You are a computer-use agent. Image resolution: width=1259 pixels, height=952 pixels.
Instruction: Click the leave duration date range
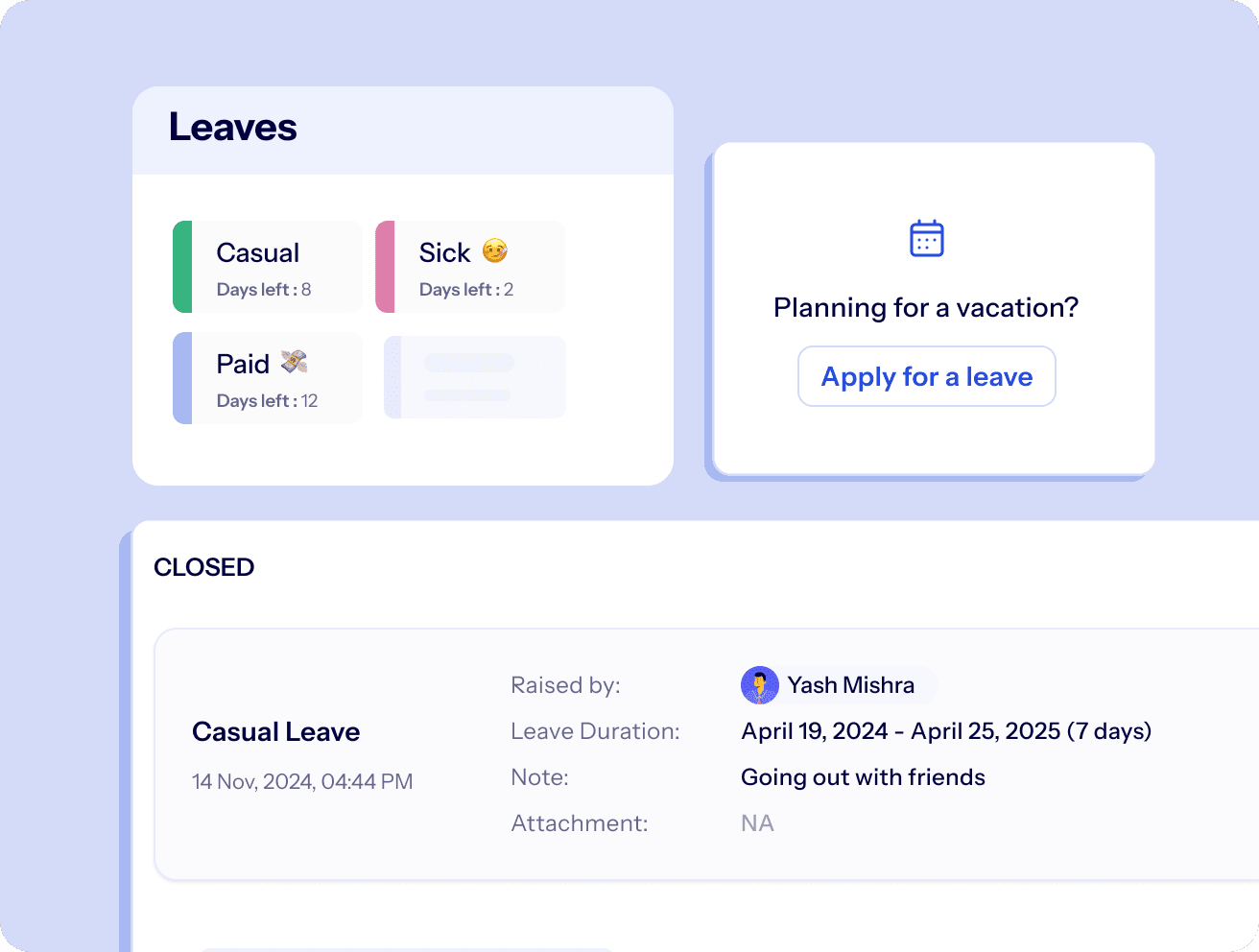click(946, 731)
